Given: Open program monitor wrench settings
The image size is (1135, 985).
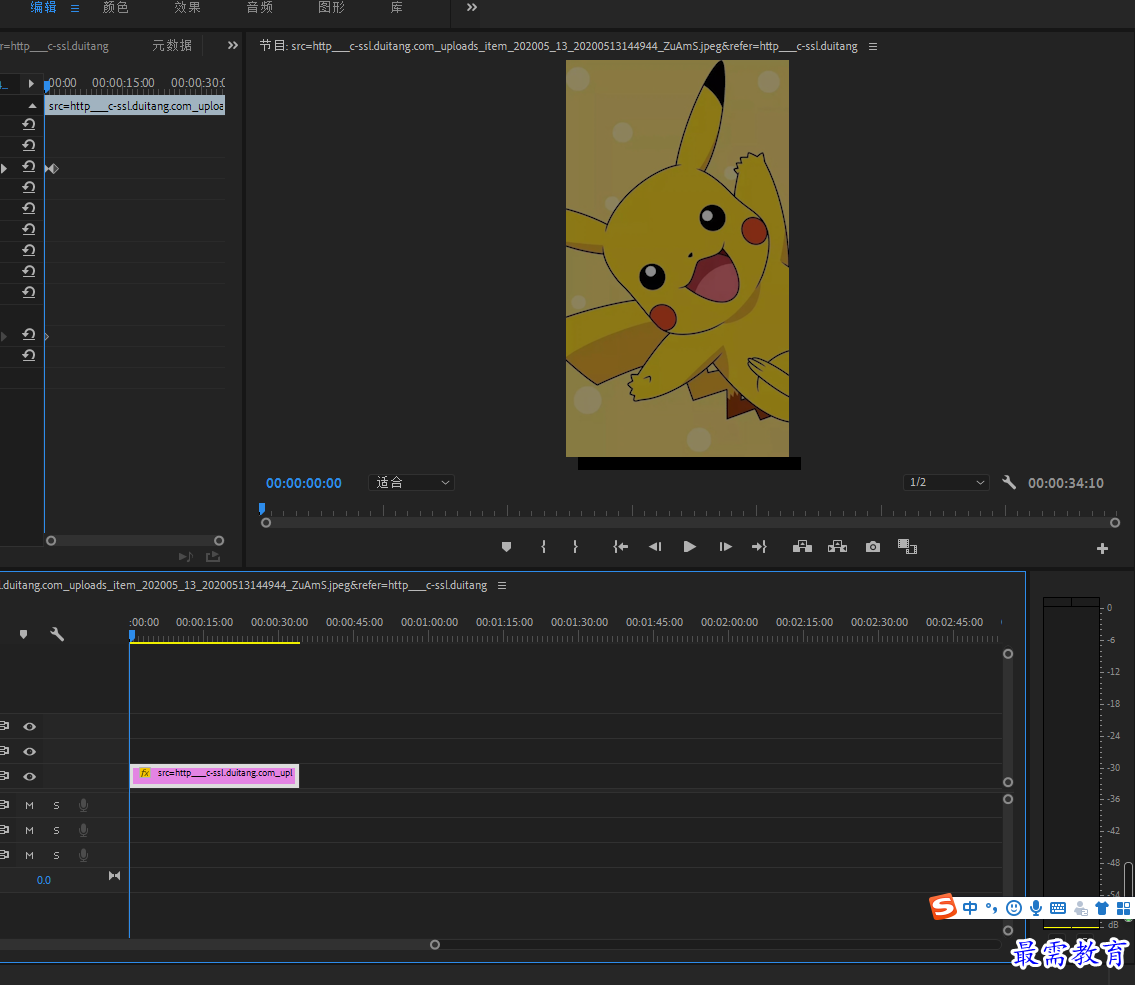Looking at the screenshot, I should pyautogui.click(x=1009, y=483).
